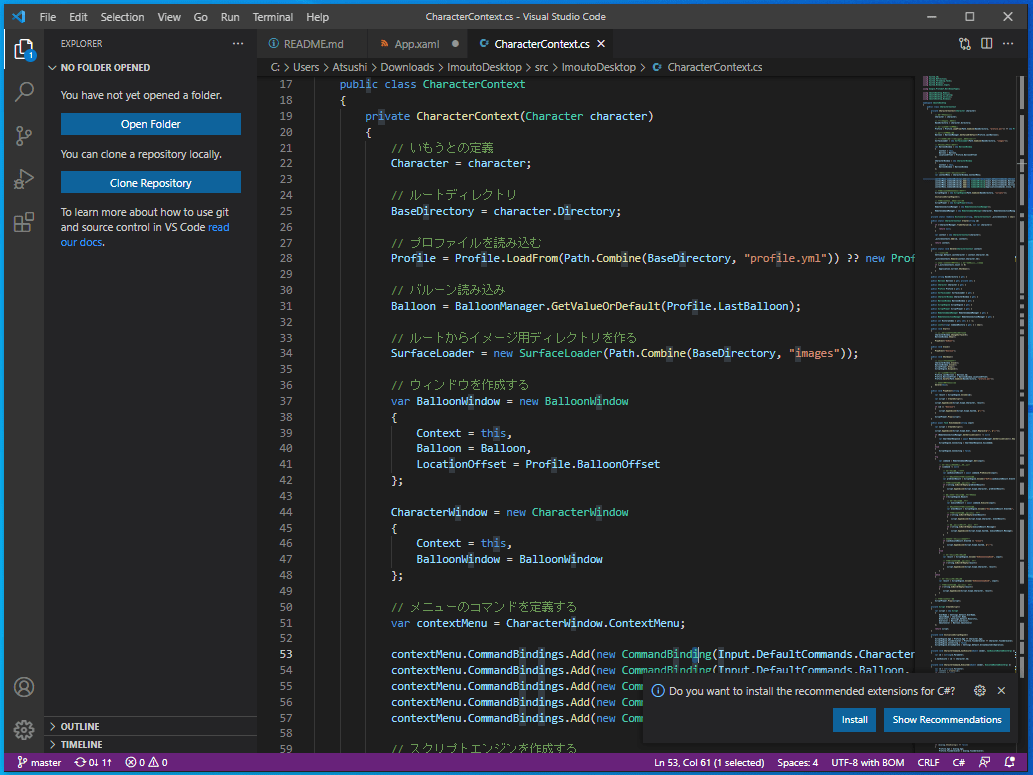Click the Downloads breadcrumb segment

coord(407,67)
